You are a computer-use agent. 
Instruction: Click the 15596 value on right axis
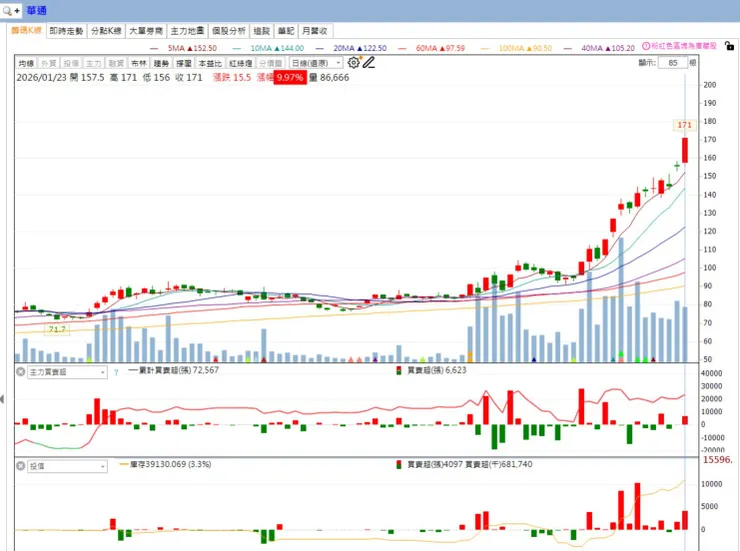click(718, 459)
